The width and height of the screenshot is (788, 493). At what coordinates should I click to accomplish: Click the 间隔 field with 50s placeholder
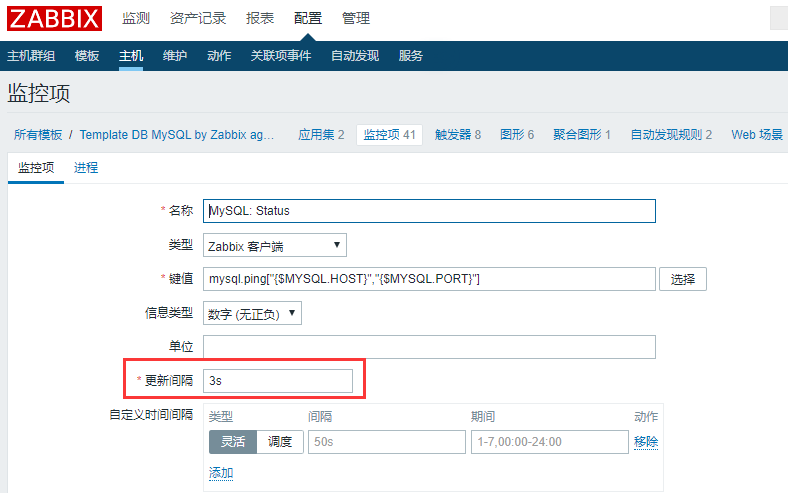point(387,442)
